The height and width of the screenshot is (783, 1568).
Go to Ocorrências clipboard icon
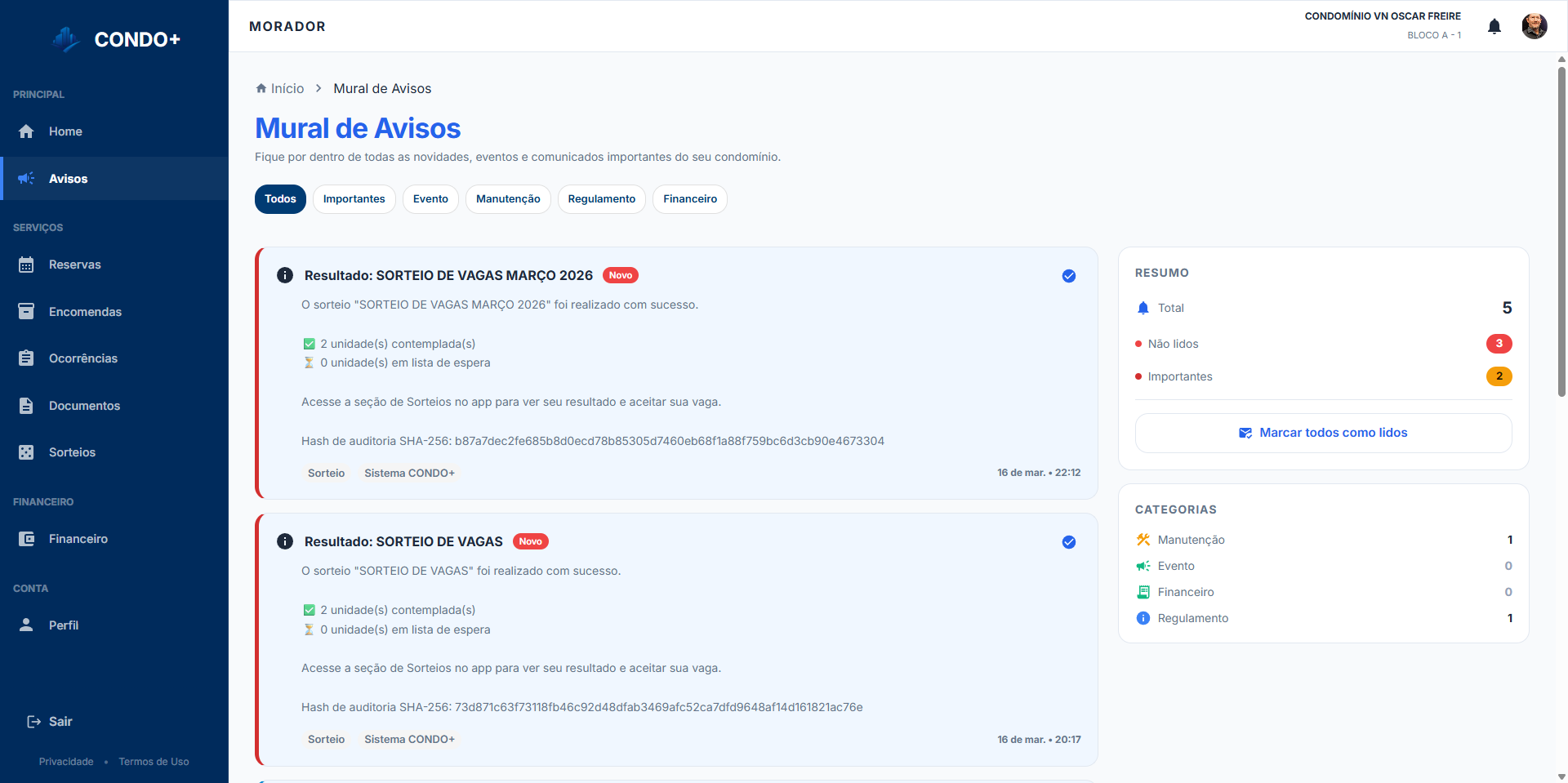[x=26, y=358]
